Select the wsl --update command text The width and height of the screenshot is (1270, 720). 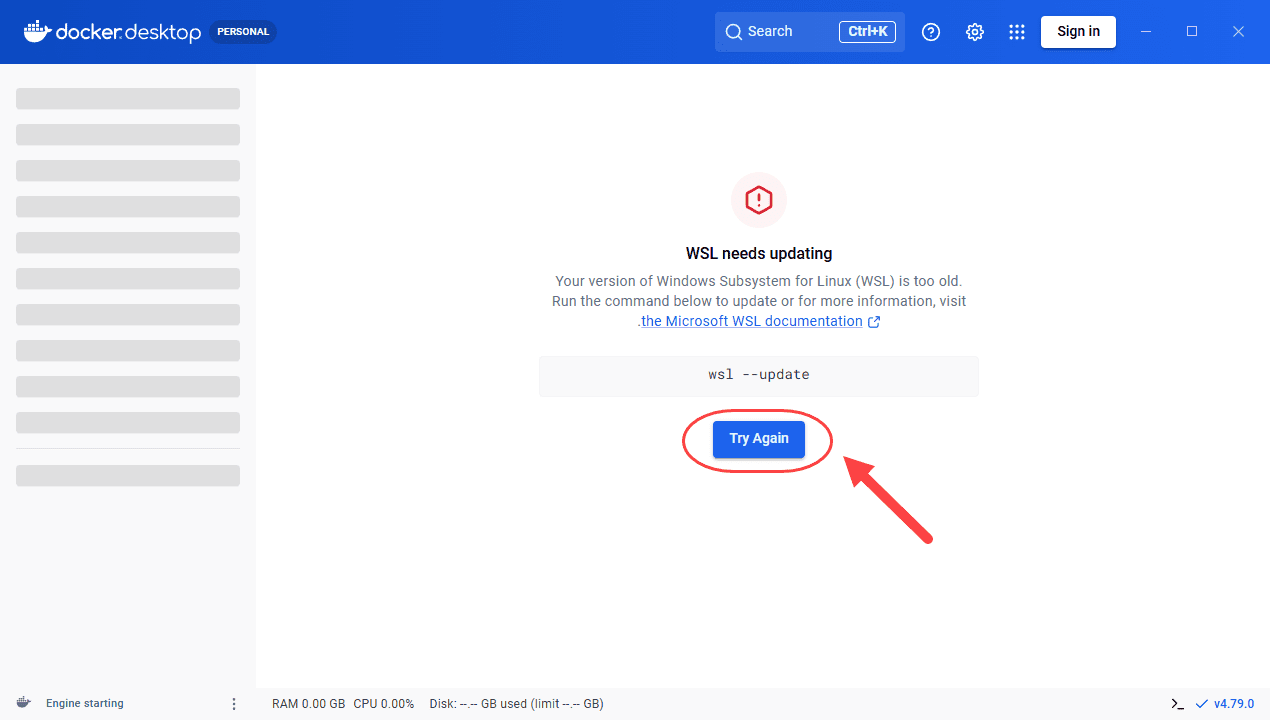tap(759, 375)
